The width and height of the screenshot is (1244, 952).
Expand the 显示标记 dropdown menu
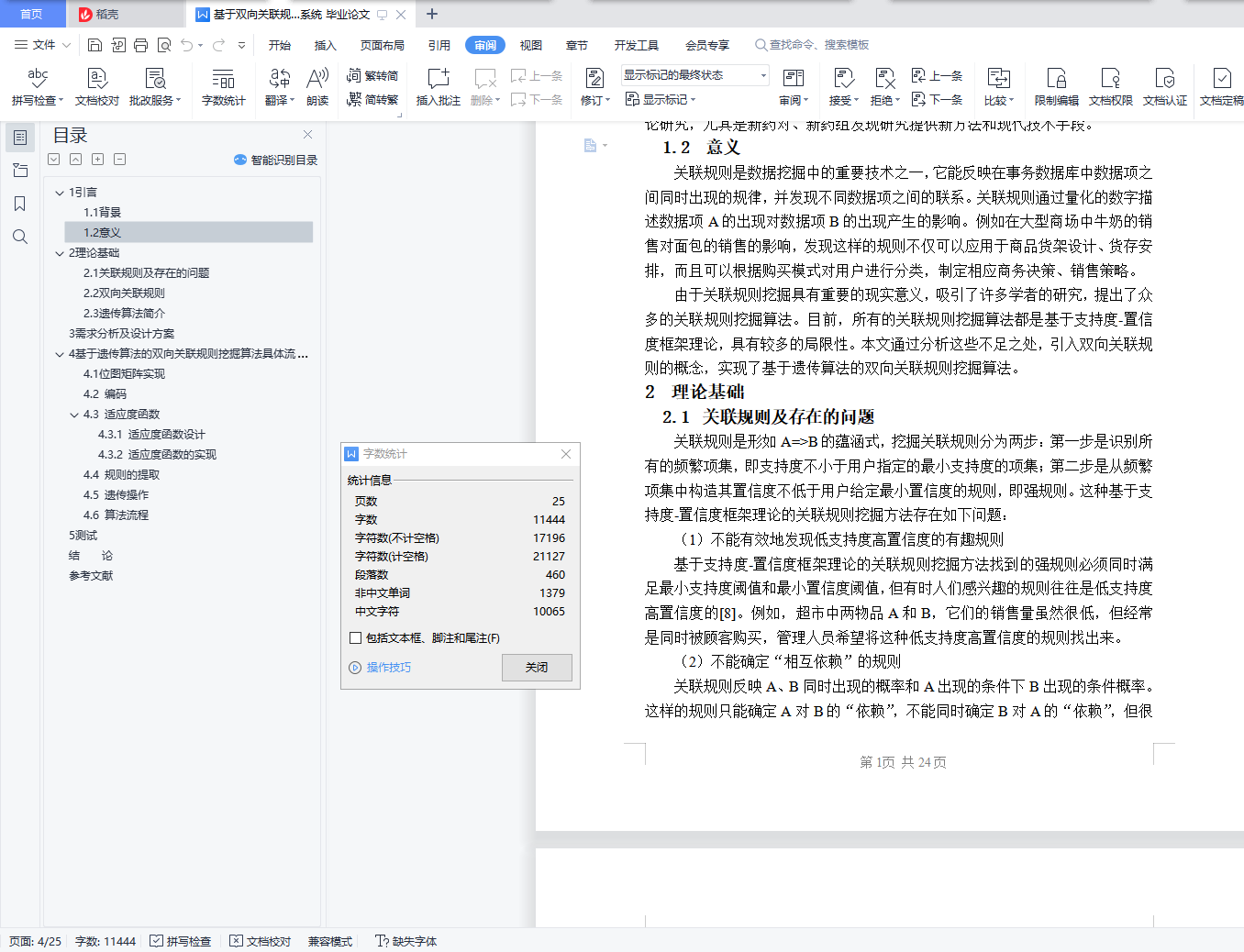coord(661,100)
